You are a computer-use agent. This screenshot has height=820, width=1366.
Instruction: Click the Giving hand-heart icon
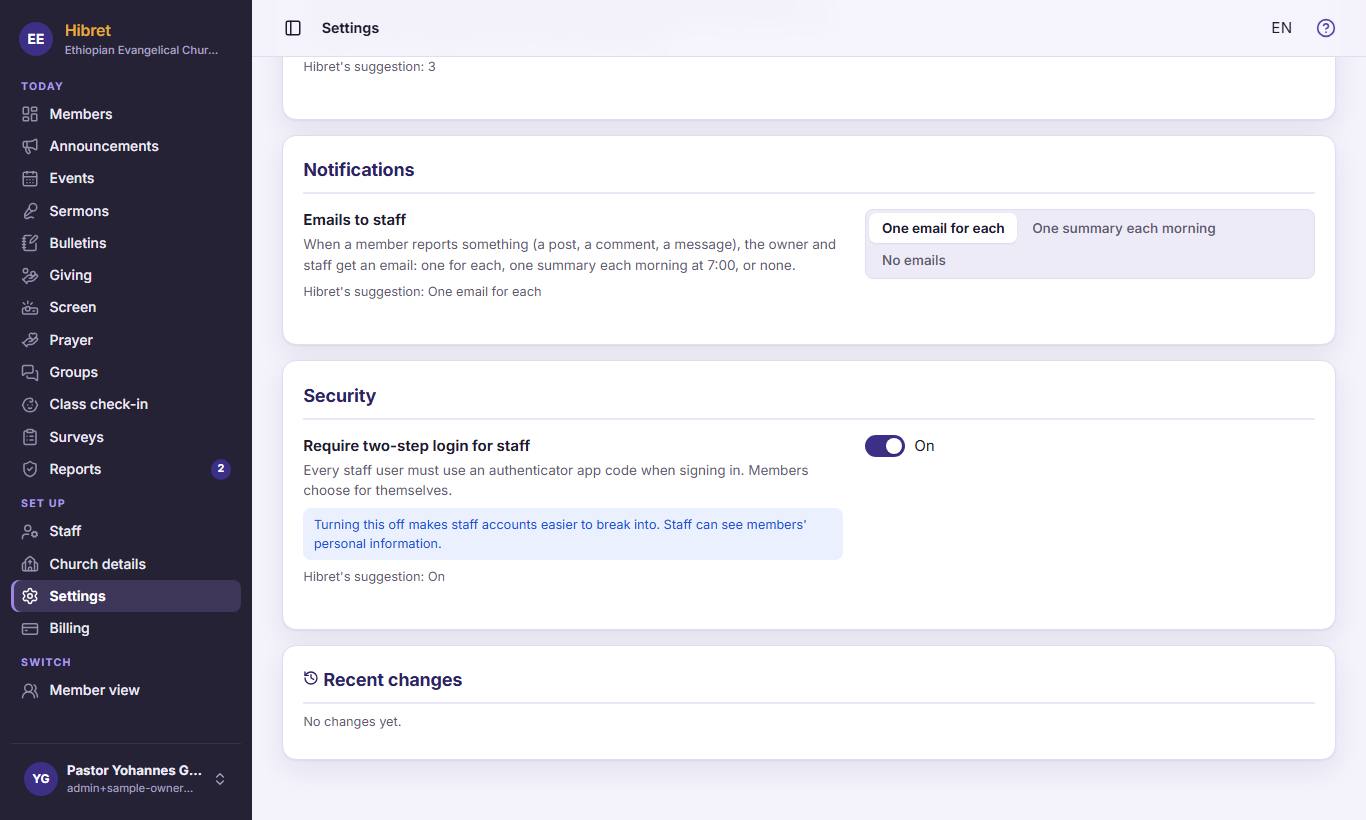(30, 275)
